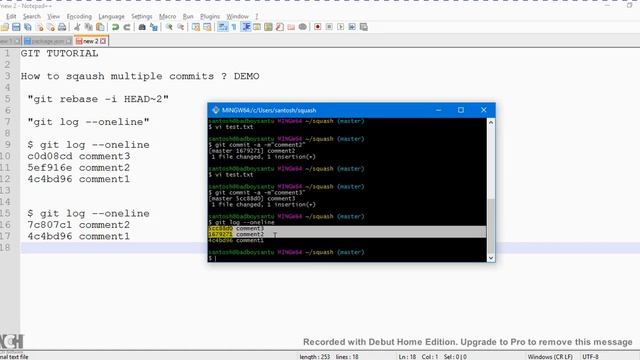The image size is (640, 360).
Task: Open Find with the binoculars icon
Action: tap(142, 27)
